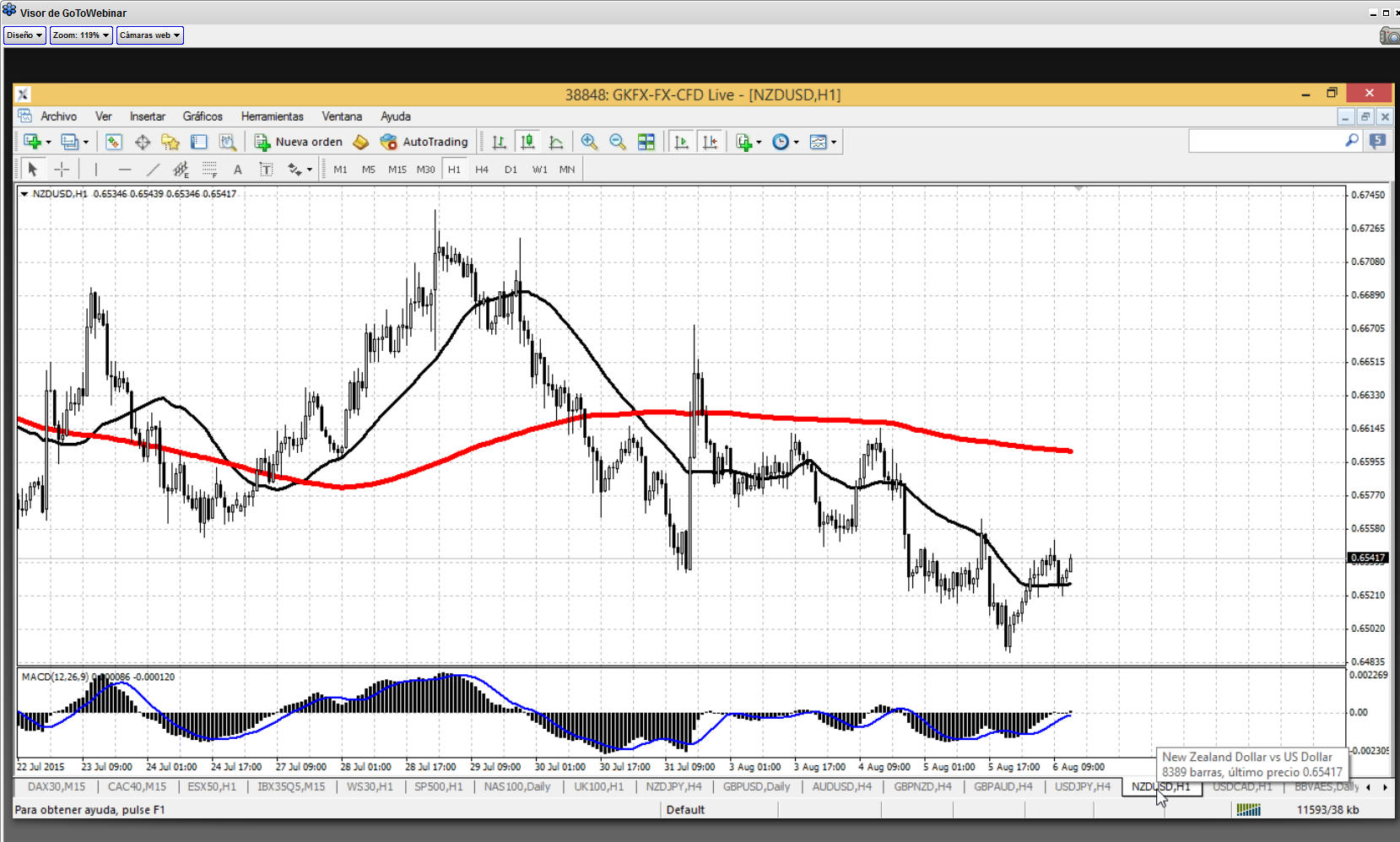Switch to the DAX30,M15 chart tab
The height and width of the screenshot is (842, 1400).
(57, 786)
